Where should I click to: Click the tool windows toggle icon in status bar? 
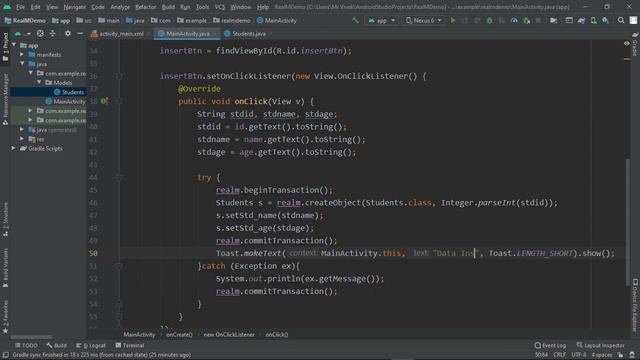(5, 355)
